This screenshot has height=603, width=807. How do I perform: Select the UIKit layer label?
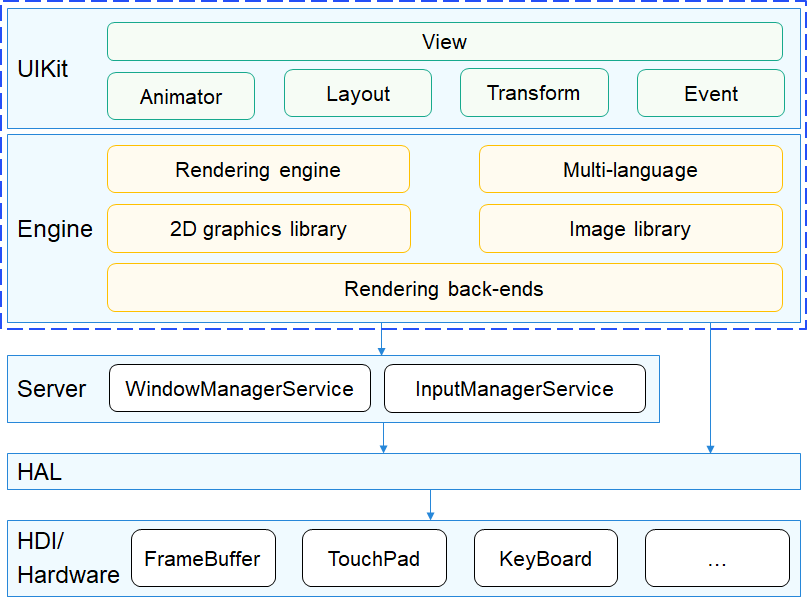(x=43, y=70)
